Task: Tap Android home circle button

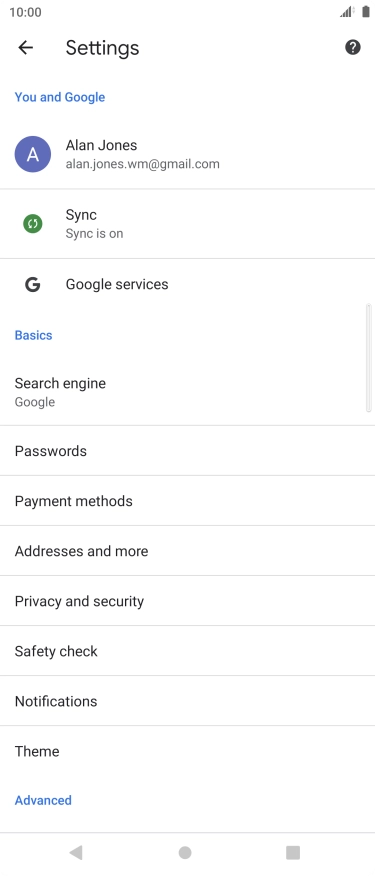Action: pos(185,852)
